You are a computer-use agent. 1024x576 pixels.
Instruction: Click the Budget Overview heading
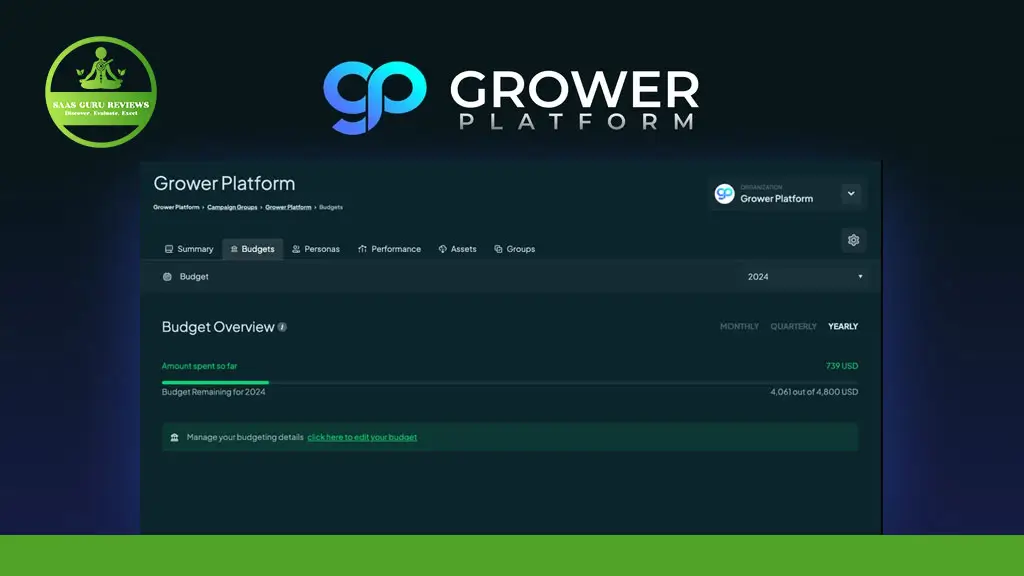(x=218, y=327)
